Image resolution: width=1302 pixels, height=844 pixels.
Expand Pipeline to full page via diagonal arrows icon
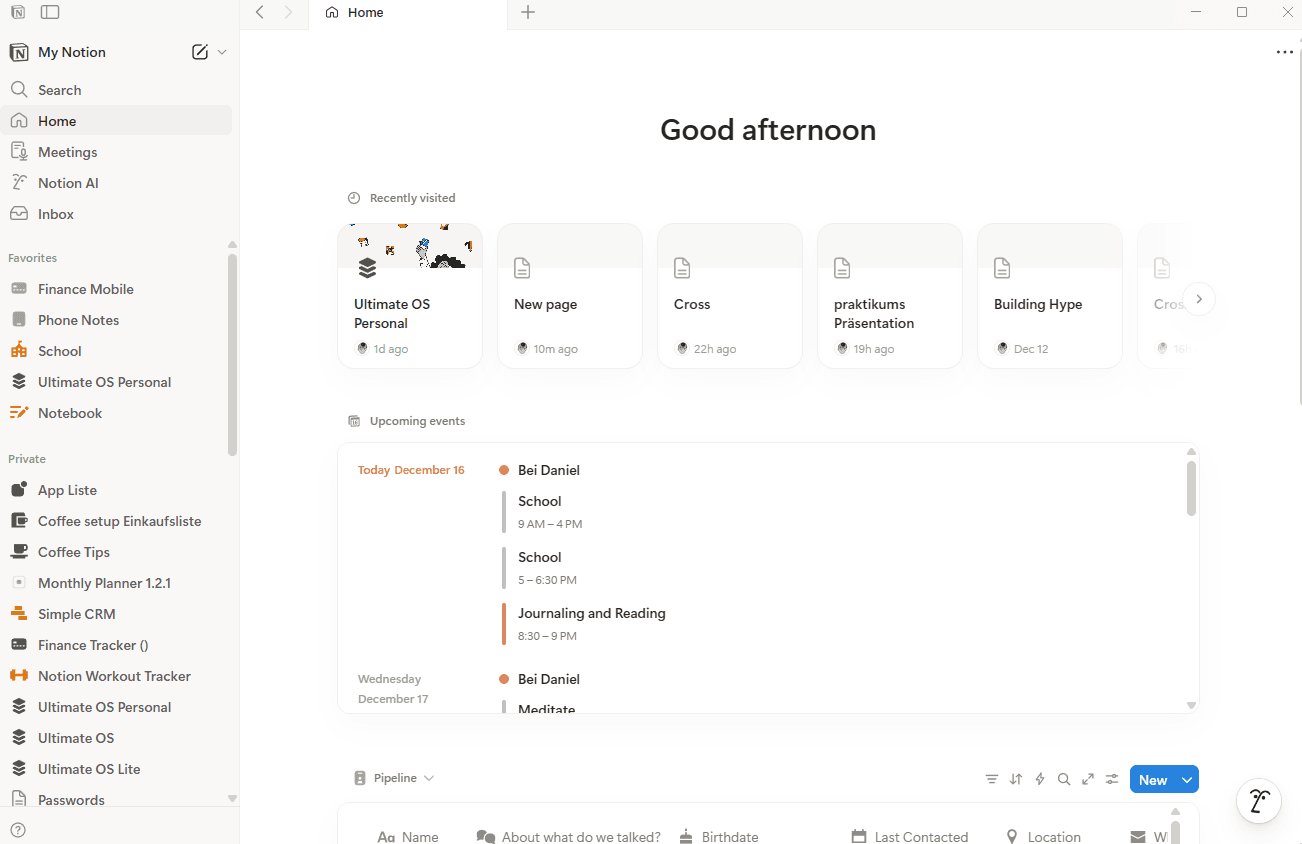pyautogui.click(x=1088, y=778)
